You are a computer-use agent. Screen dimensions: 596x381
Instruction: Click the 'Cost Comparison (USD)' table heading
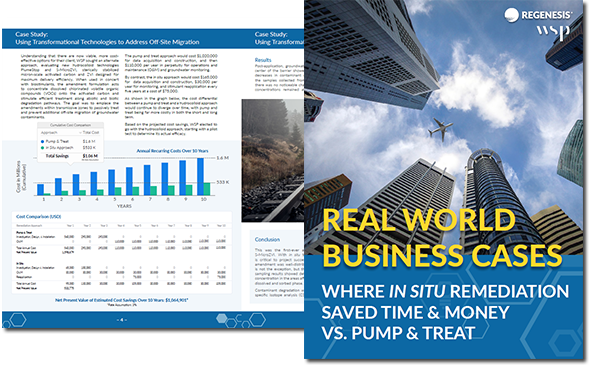[x=38, y=217]
